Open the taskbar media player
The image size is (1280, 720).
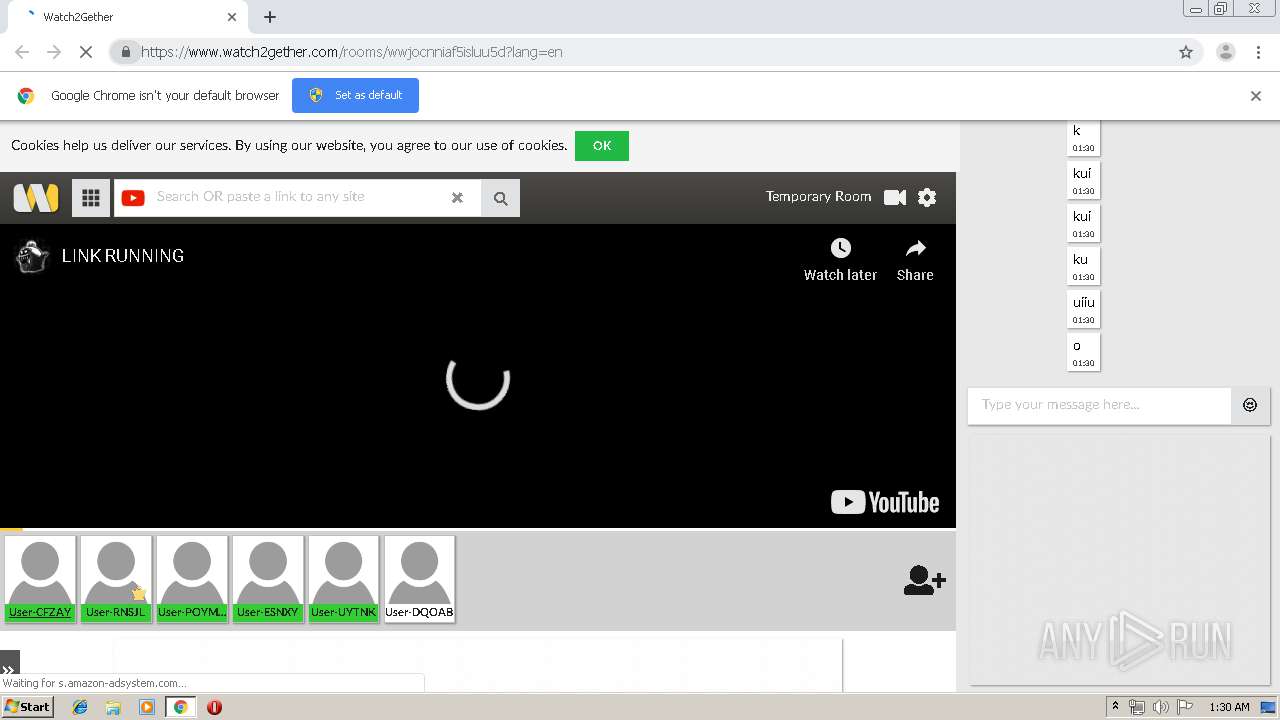click(x=147, y=707)
